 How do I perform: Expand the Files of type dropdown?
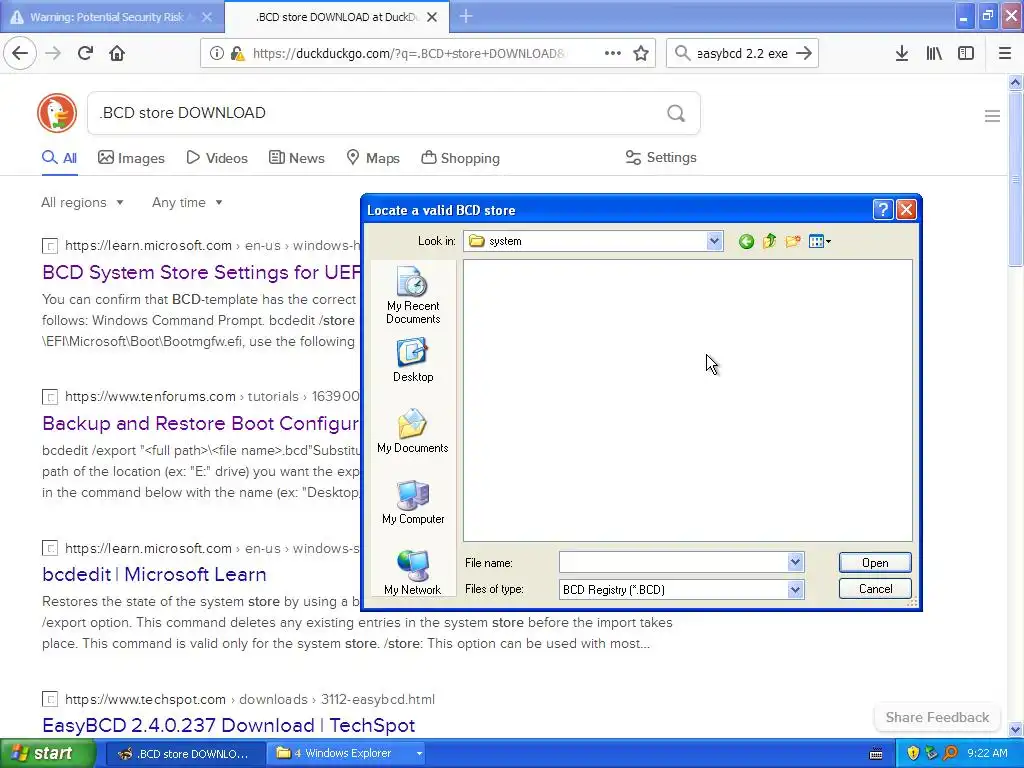tap(795, 590)
